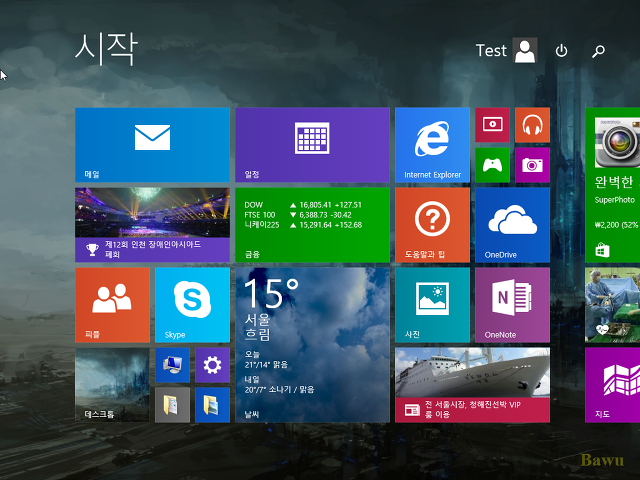
Task: Open the Camera tile
Action: click(x=532, y=165)
